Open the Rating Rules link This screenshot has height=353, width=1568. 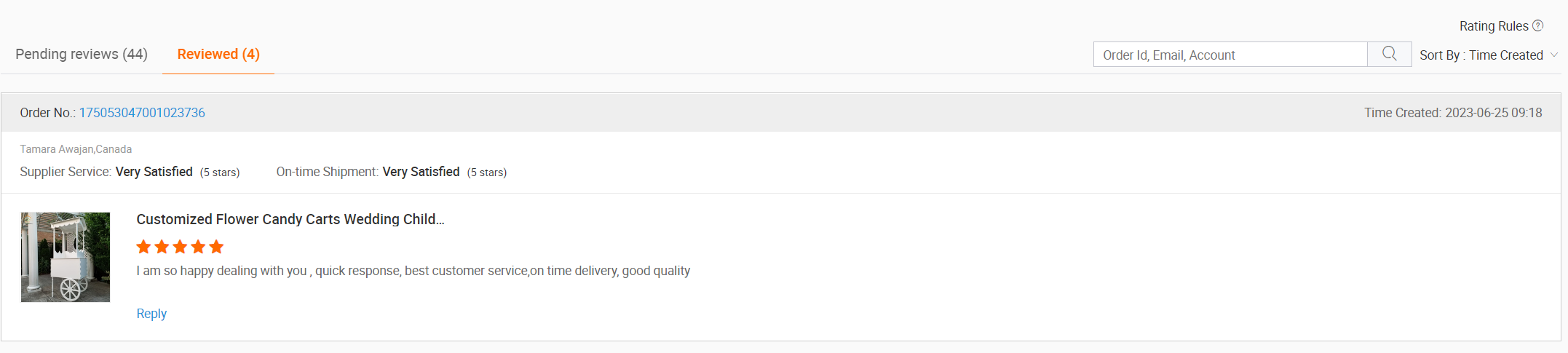pyautogui.click(x=1493, y=26)
